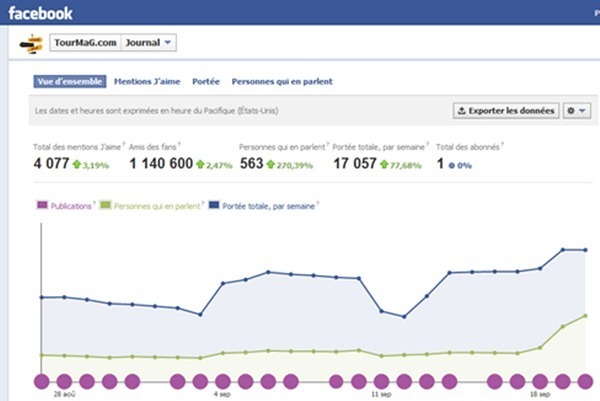Click help icon beside Publications legend
The height and width of the screenshot is (401, 600).
coord(95,204)
